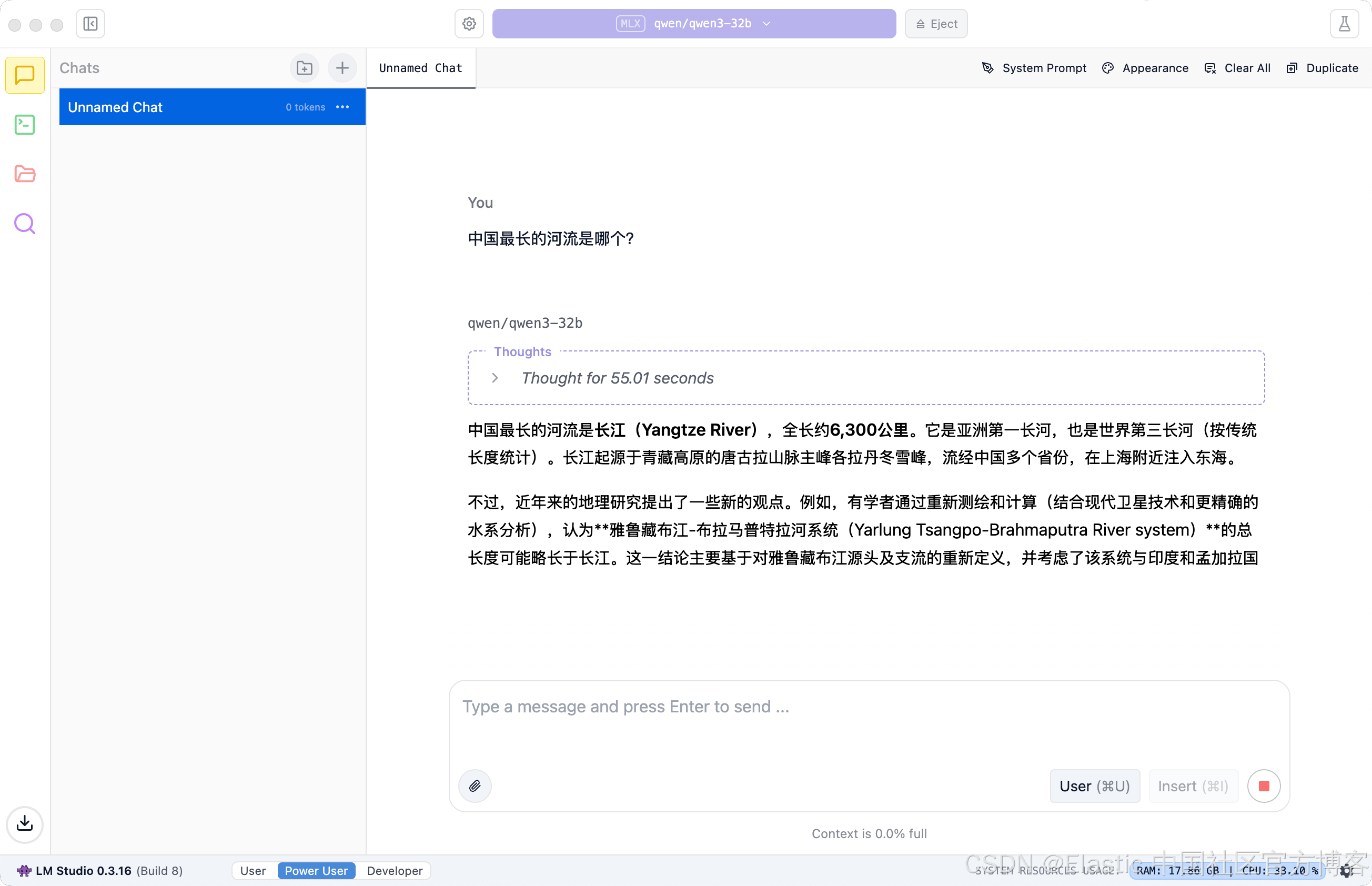Toggle the sidebar collapse icon
This screenshot has height=886, width=1372.
[x=90, y=24]
